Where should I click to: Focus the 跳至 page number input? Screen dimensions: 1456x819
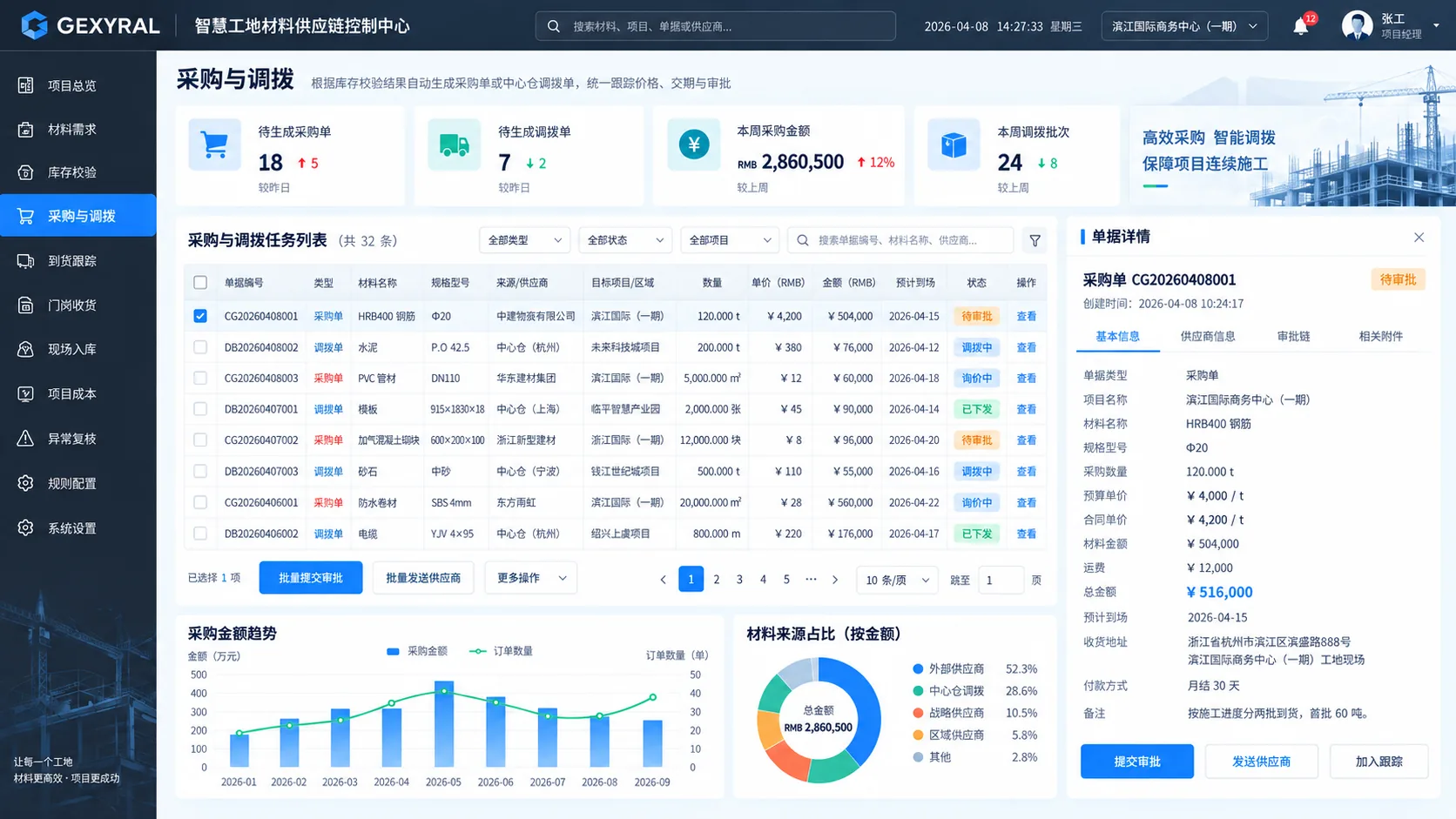(x=1000, y=580)
